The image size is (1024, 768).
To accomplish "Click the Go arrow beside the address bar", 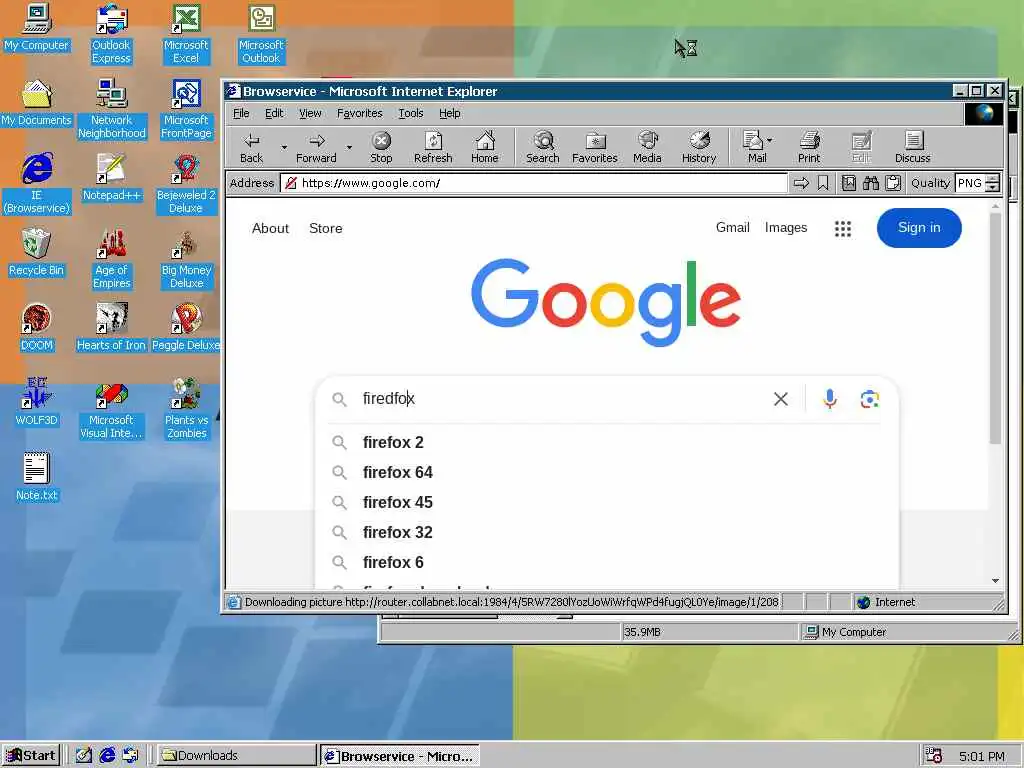I will (801, 184).
